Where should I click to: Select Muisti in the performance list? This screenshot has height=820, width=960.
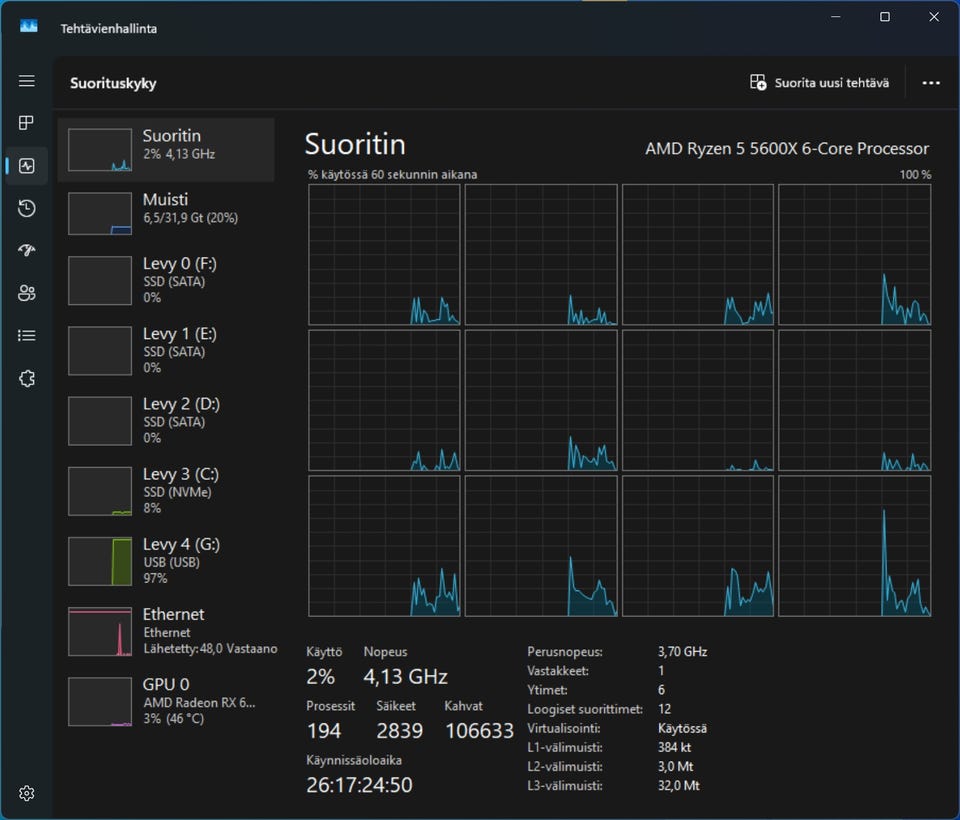click(x=166, y=213)
